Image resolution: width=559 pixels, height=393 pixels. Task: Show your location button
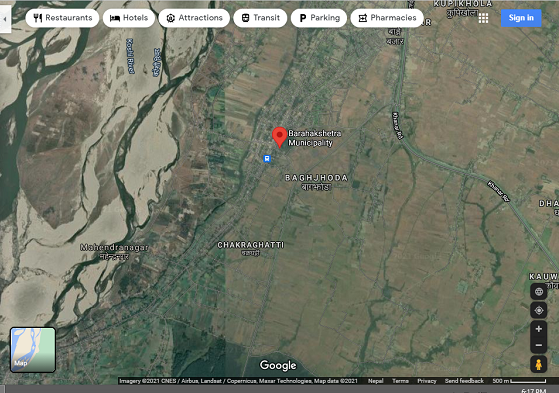pyautogui.click(x=539, y=310)
